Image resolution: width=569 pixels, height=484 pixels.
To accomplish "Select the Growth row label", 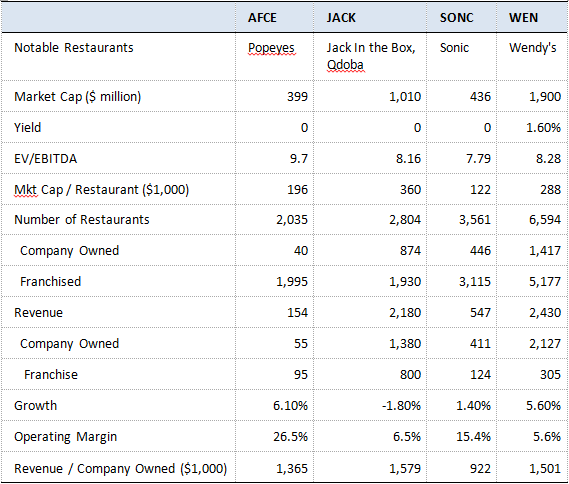I will tap(36, 406).
